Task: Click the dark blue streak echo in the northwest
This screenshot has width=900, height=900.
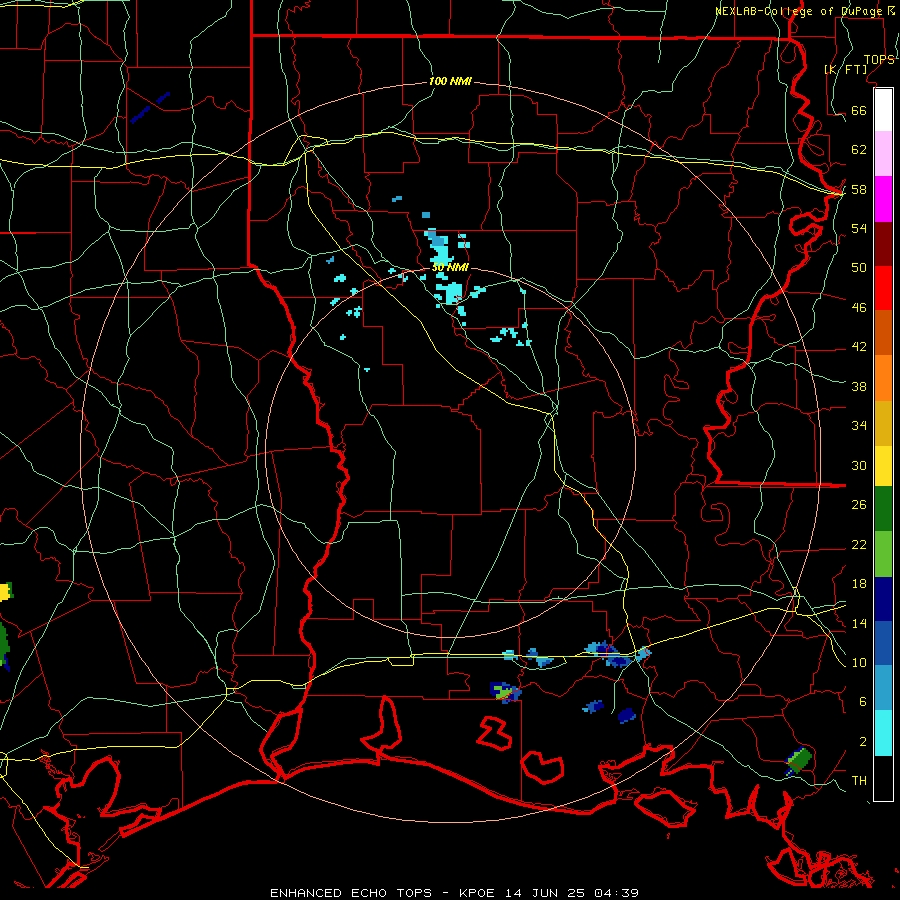Action: coord(149,107)
